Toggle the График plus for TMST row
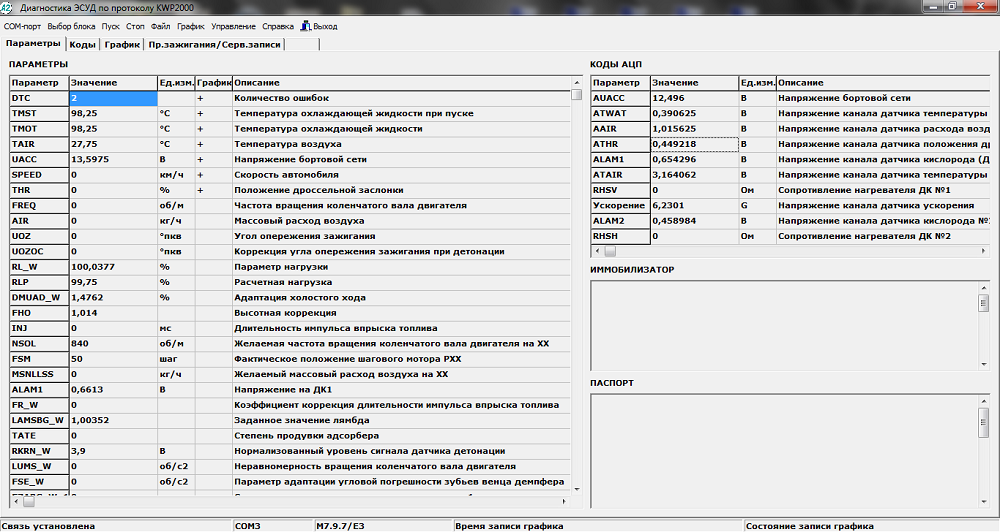 tap(200, 114)
